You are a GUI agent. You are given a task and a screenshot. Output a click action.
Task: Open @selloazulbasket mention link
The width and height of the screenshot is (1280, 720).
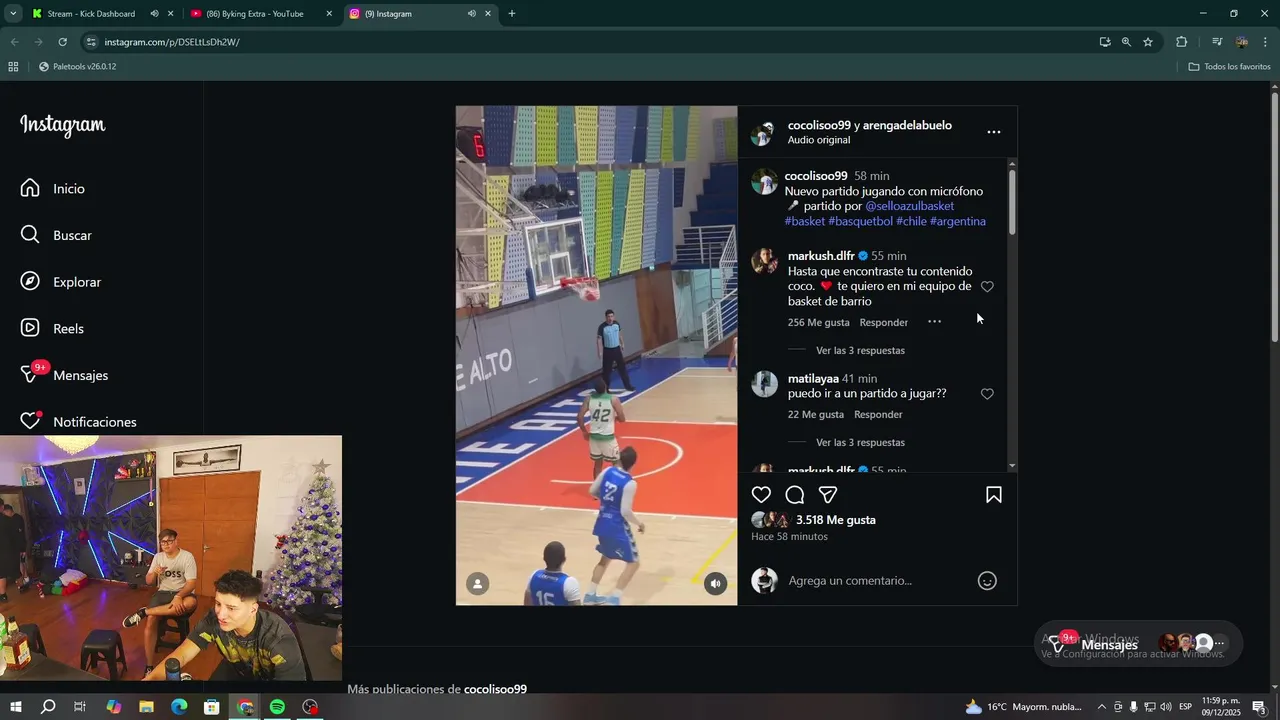coord(909,206)
